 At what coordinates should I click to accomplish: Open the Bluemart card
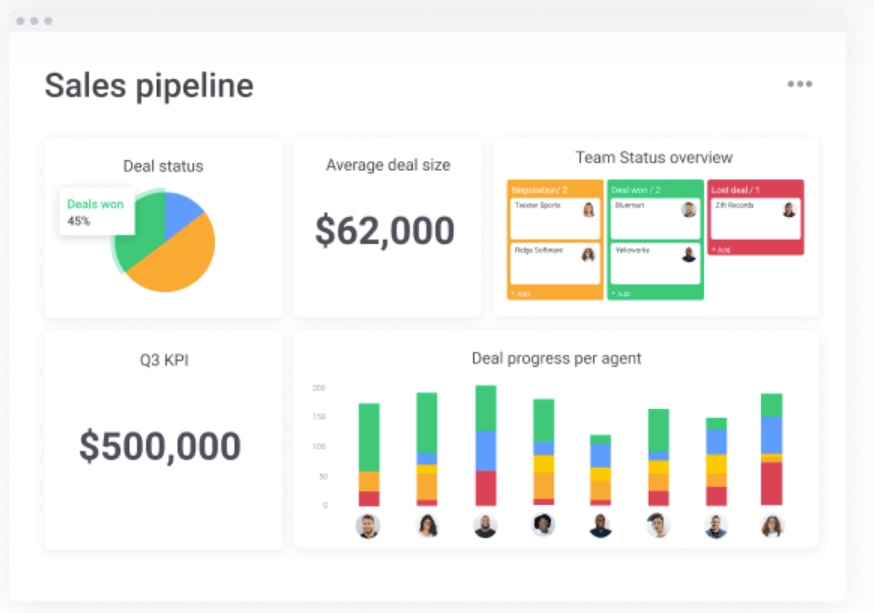(655, 218)
